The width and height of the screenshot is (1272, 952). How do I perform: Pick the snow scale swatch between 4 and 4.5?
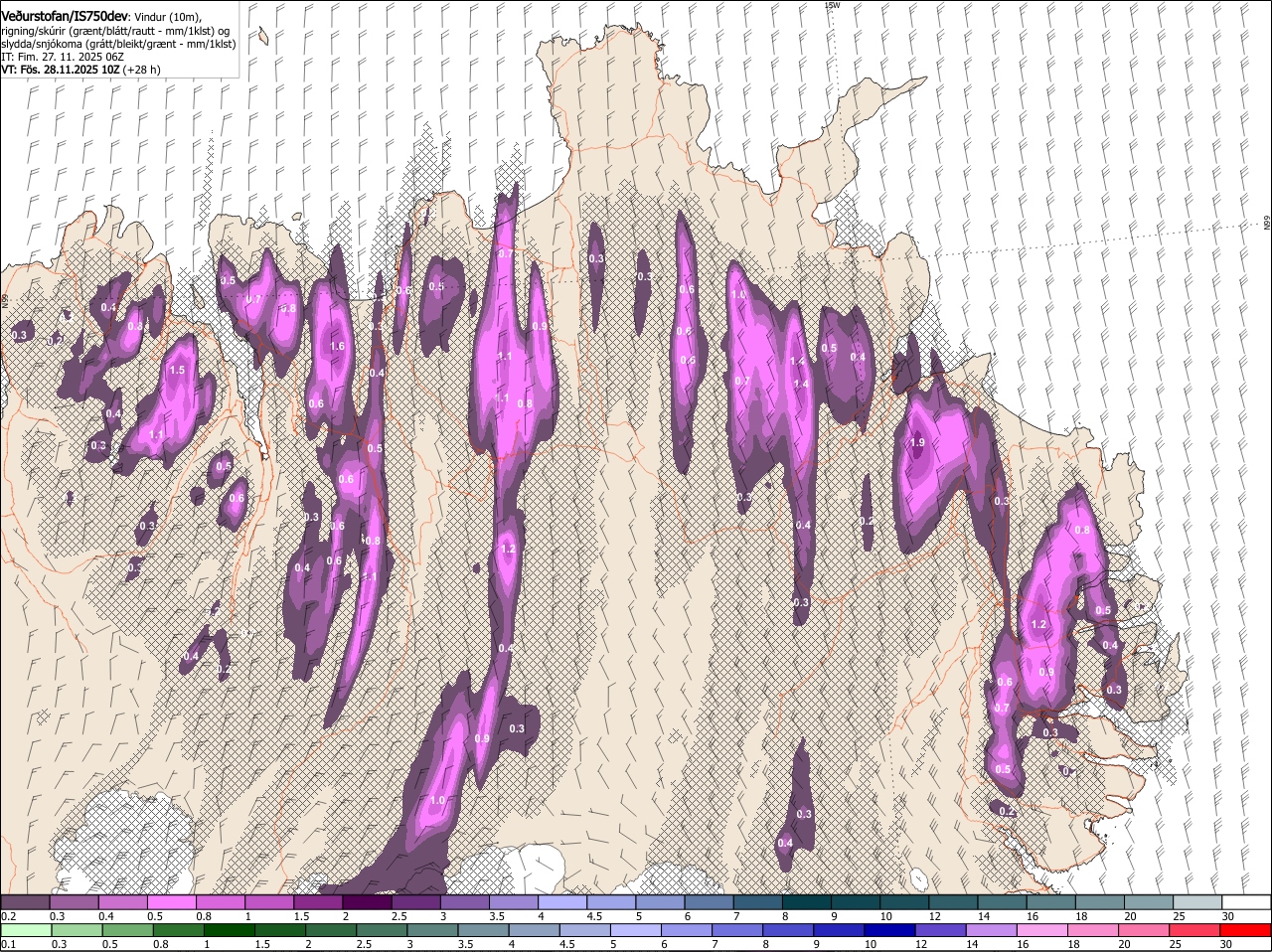click(561, 902)
